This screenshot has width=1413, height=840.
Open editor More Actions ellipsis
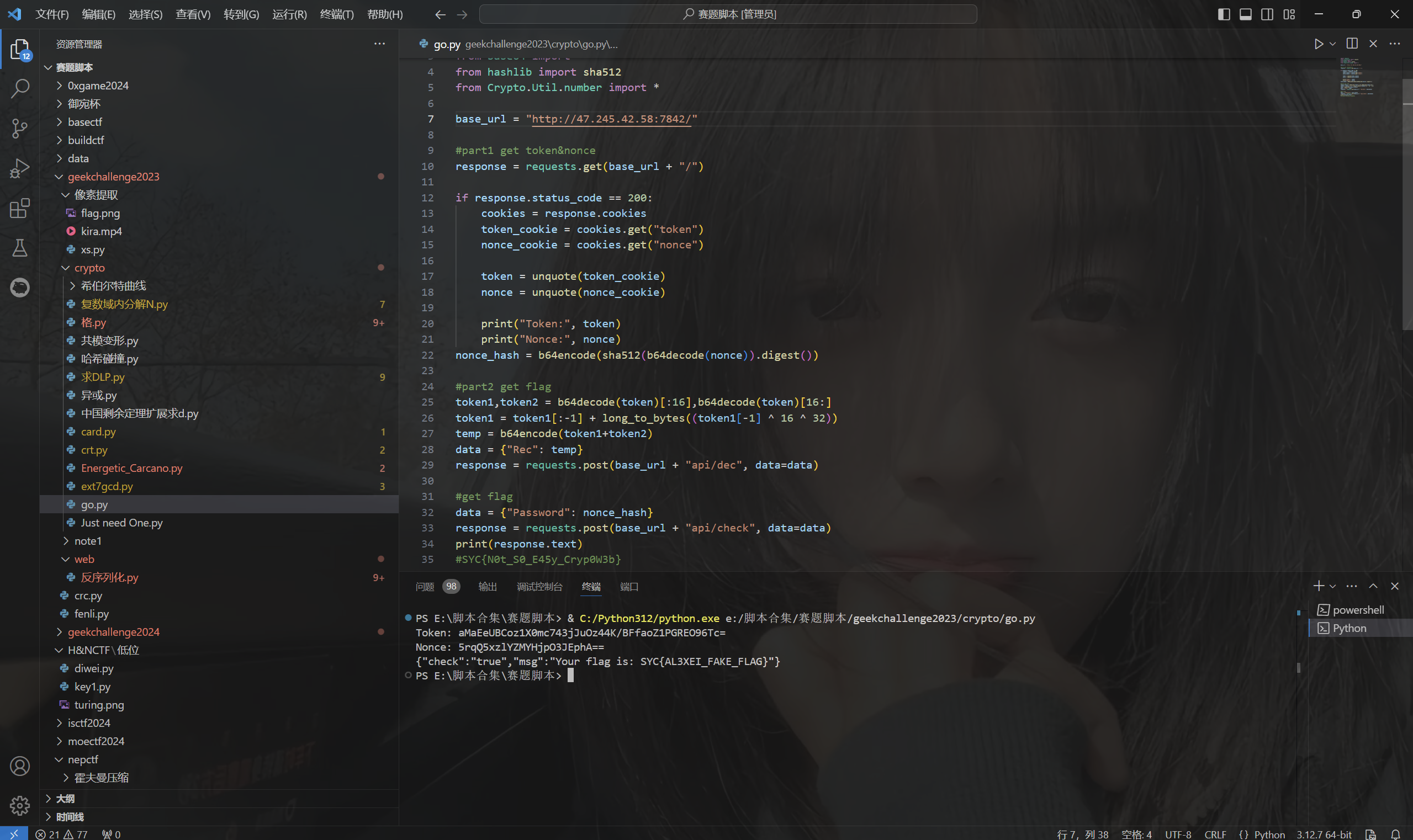(1395, 44)
